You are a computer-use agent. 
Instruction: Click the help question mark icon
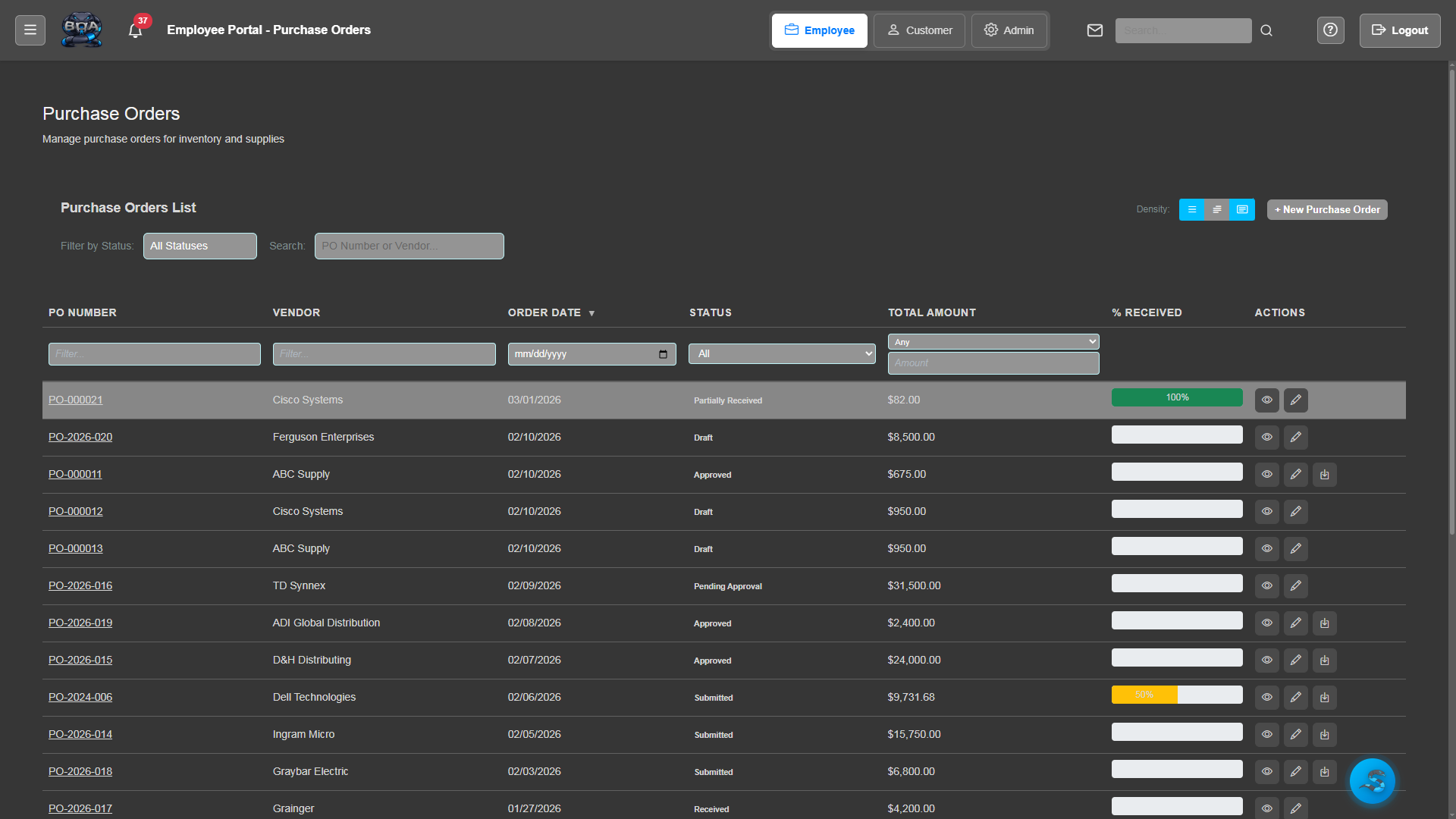[x=1330, y=30]
